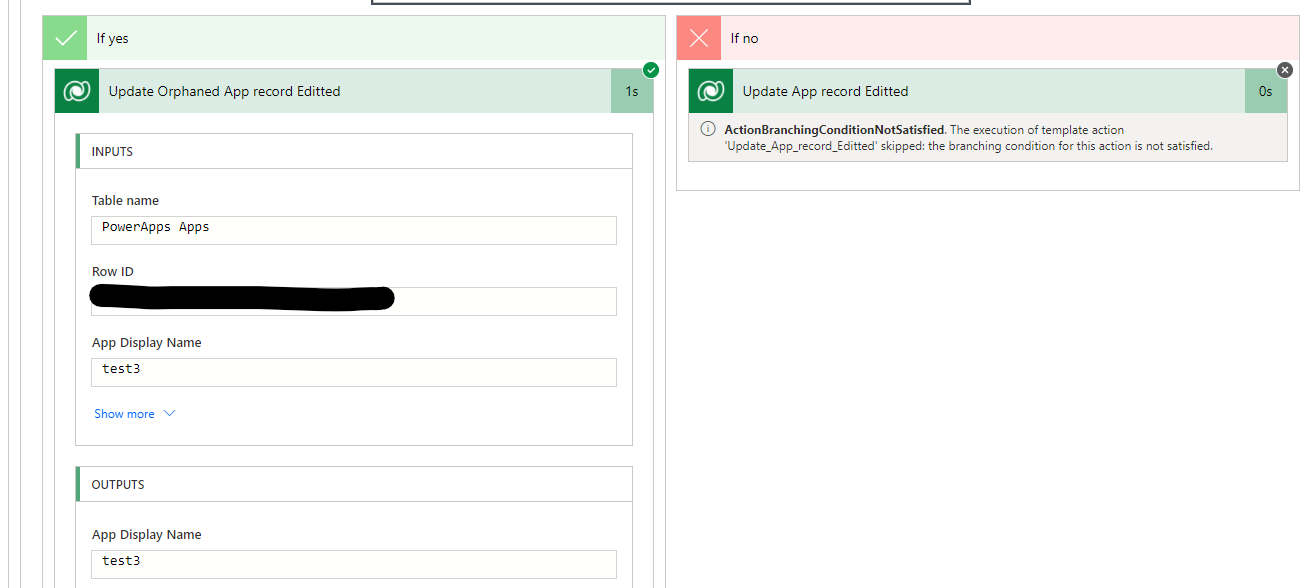Image resolution: width=1308 pixels, height=588 pixels.
Task: Click the green check icon in the If yes header
Action: click(x=65, y=37)
